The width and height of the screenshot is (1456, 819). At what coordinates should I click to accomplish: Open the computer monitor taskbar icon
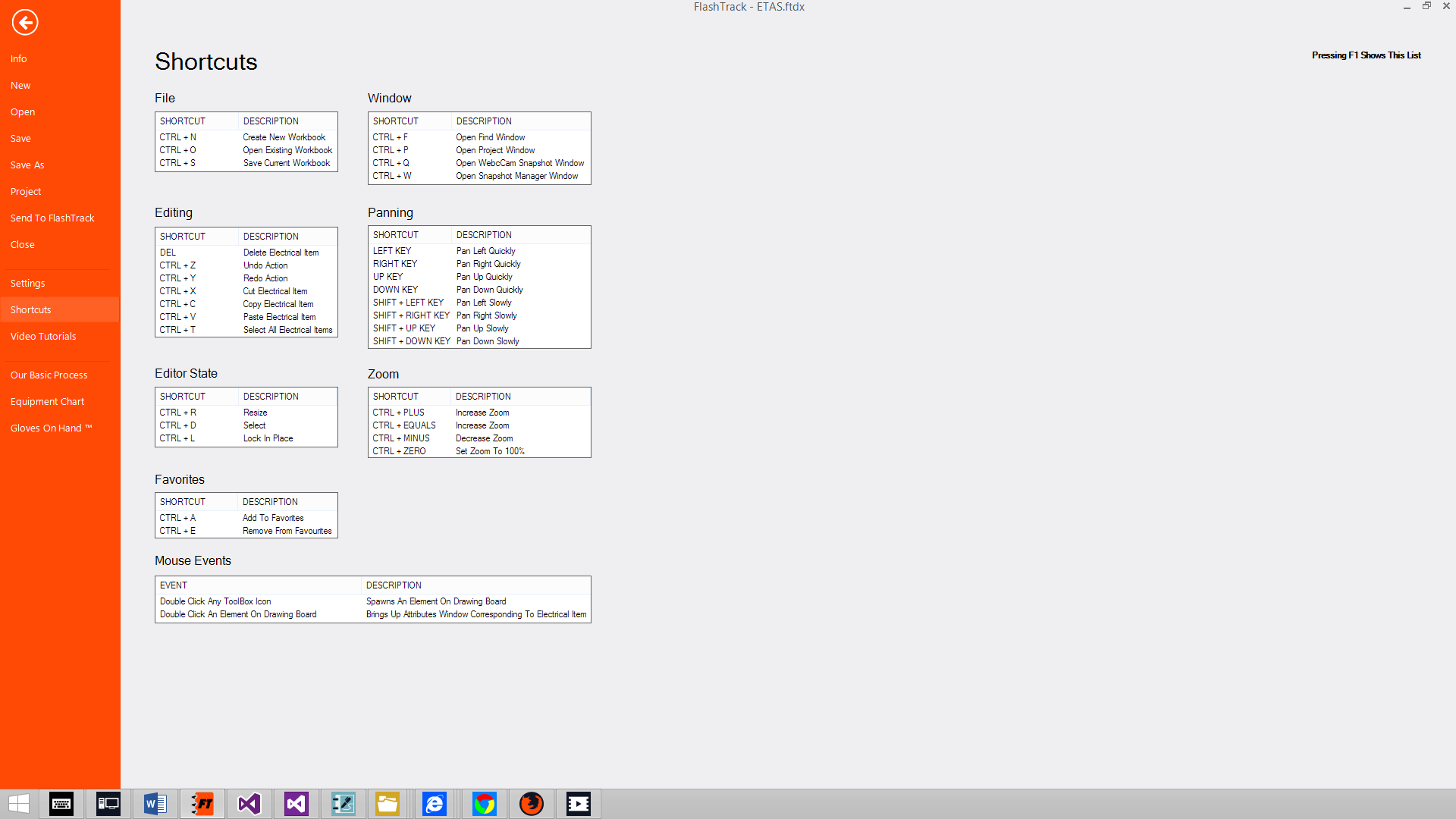108,804
